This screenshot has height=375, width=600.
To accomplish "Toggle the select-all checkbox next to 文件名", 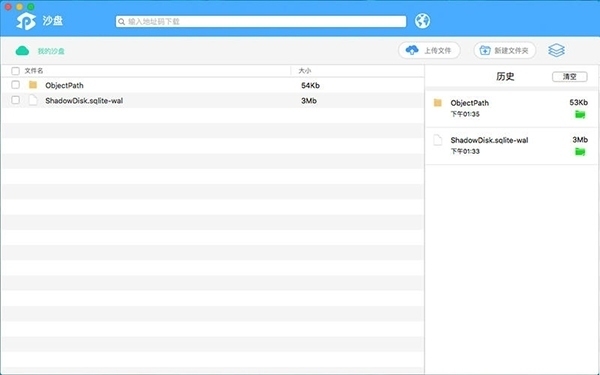I will [x=15, y=71].
